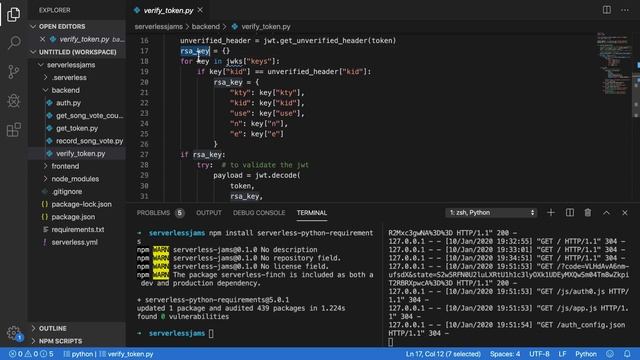The width and height of the screenshot is (640, 360).
Task: Change language mode via Python status item
Action: (x=586, y=354)
